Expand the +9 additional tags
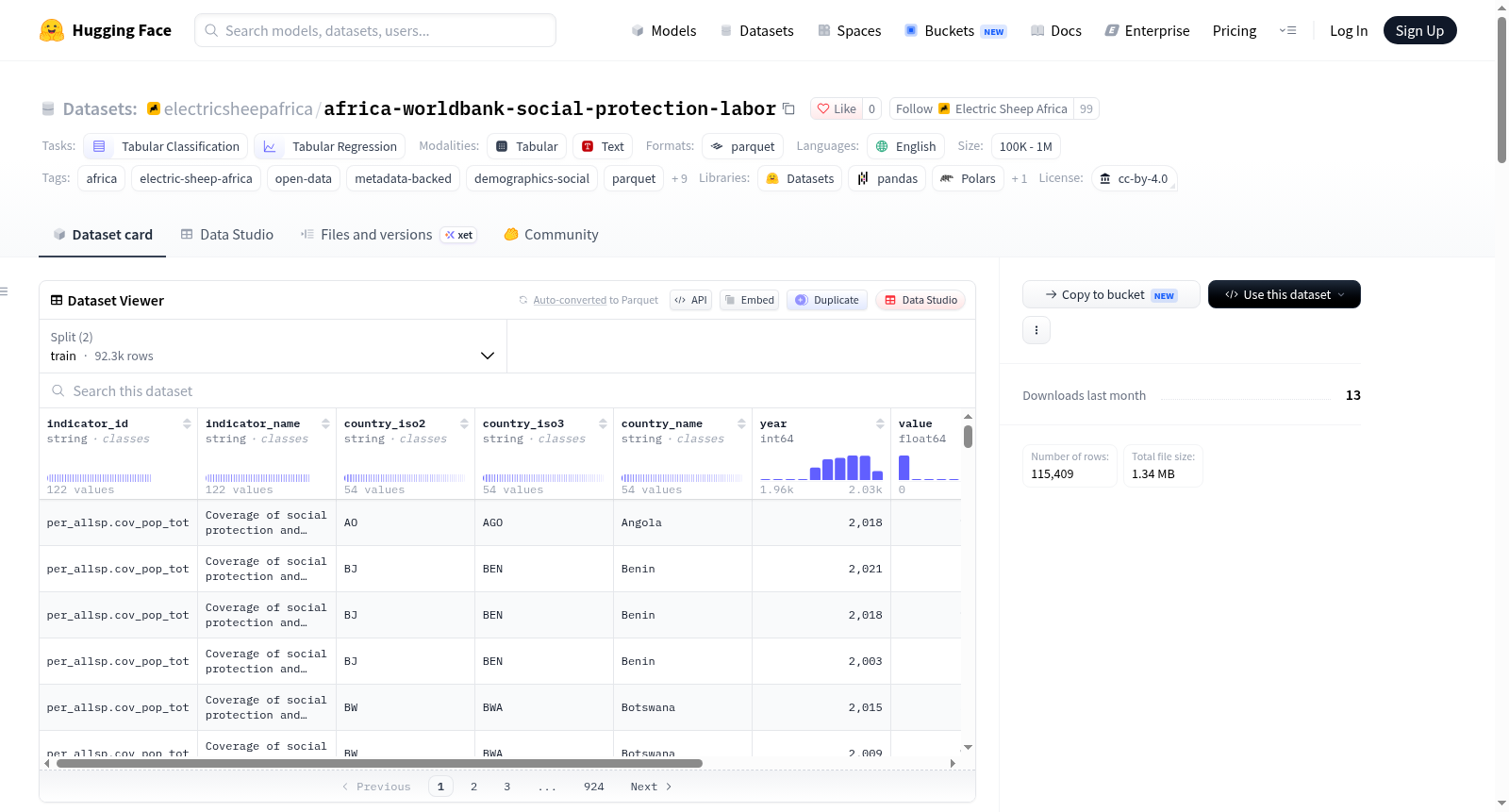 [x=679, y=178]
